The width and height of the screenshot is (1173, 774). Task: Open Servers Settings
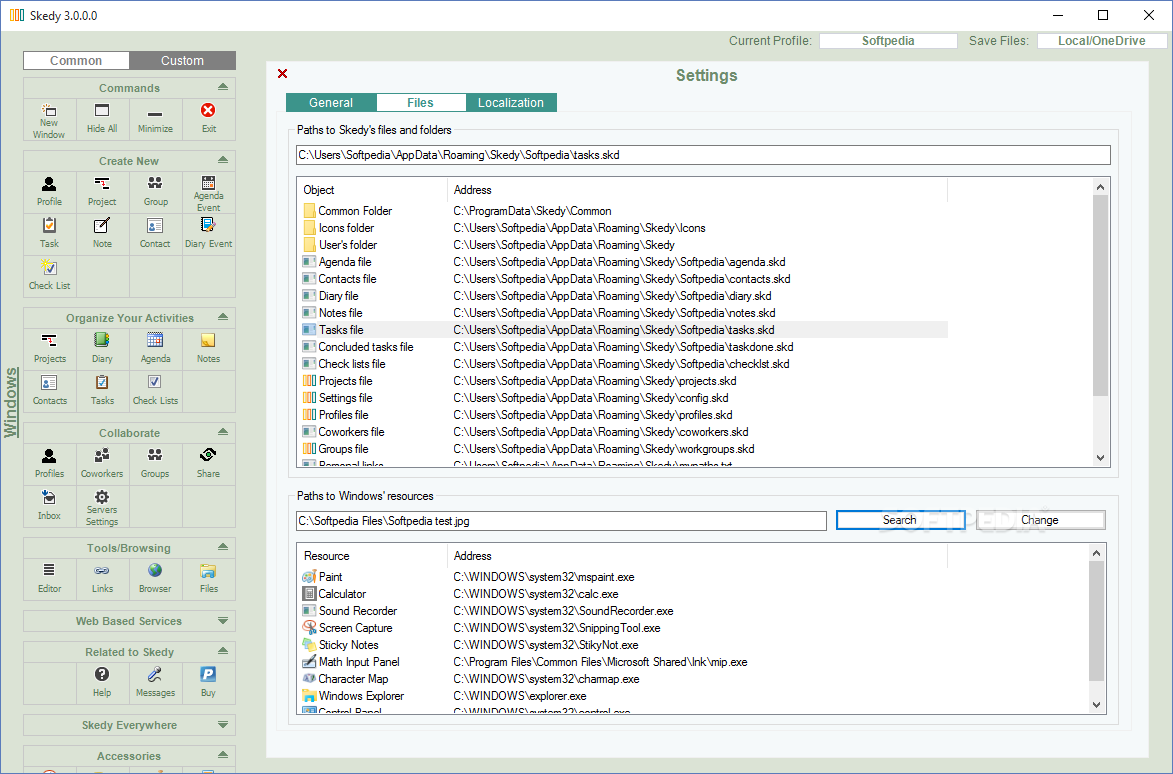coord(102,506)
